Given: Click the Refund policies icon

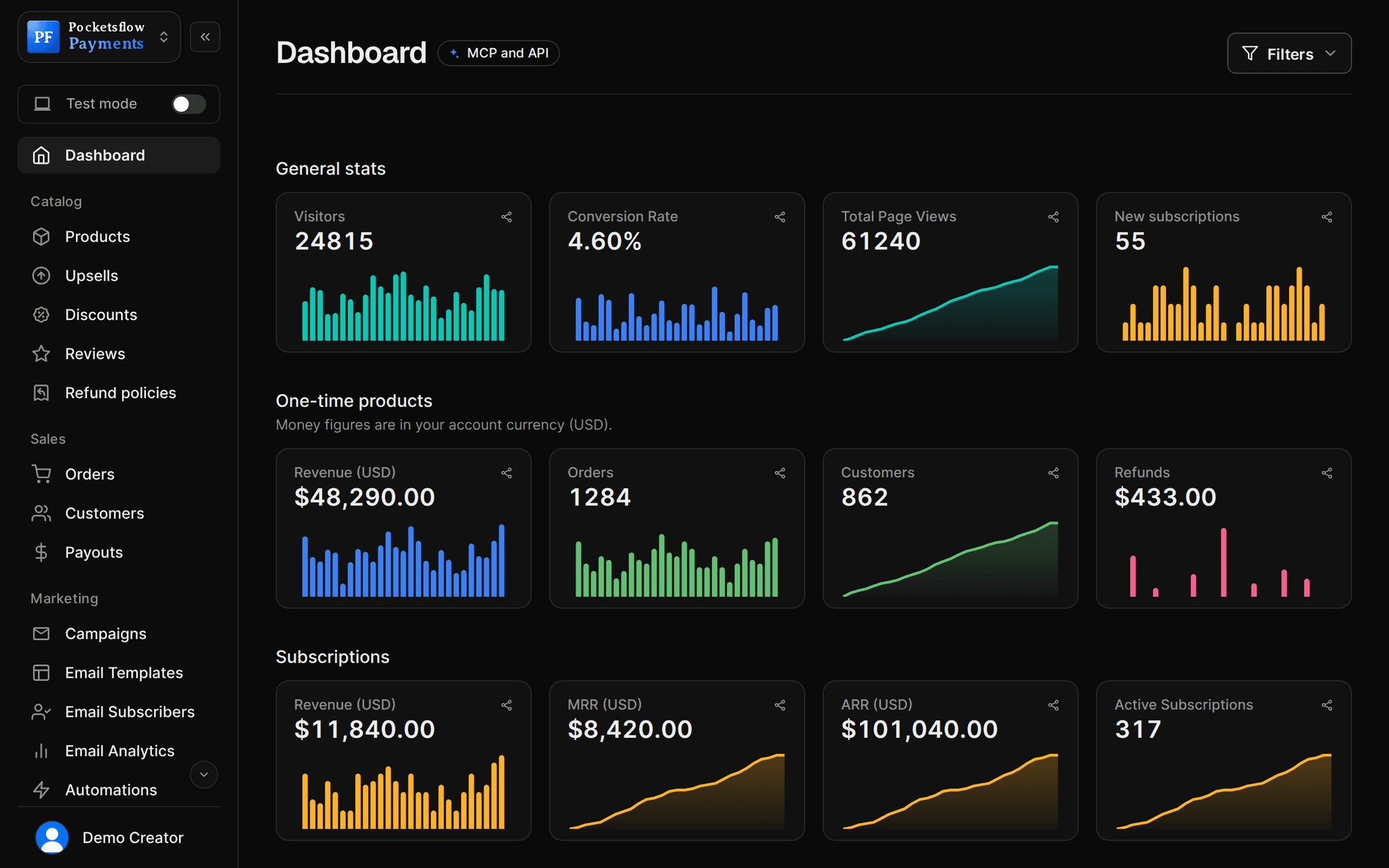Looking at the screenshot, I should point(41,393).
